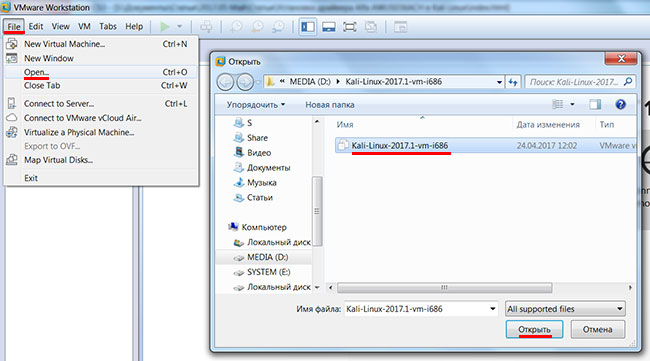Choose Map Virtual Disks menu entry

click(x=100, y=160)
